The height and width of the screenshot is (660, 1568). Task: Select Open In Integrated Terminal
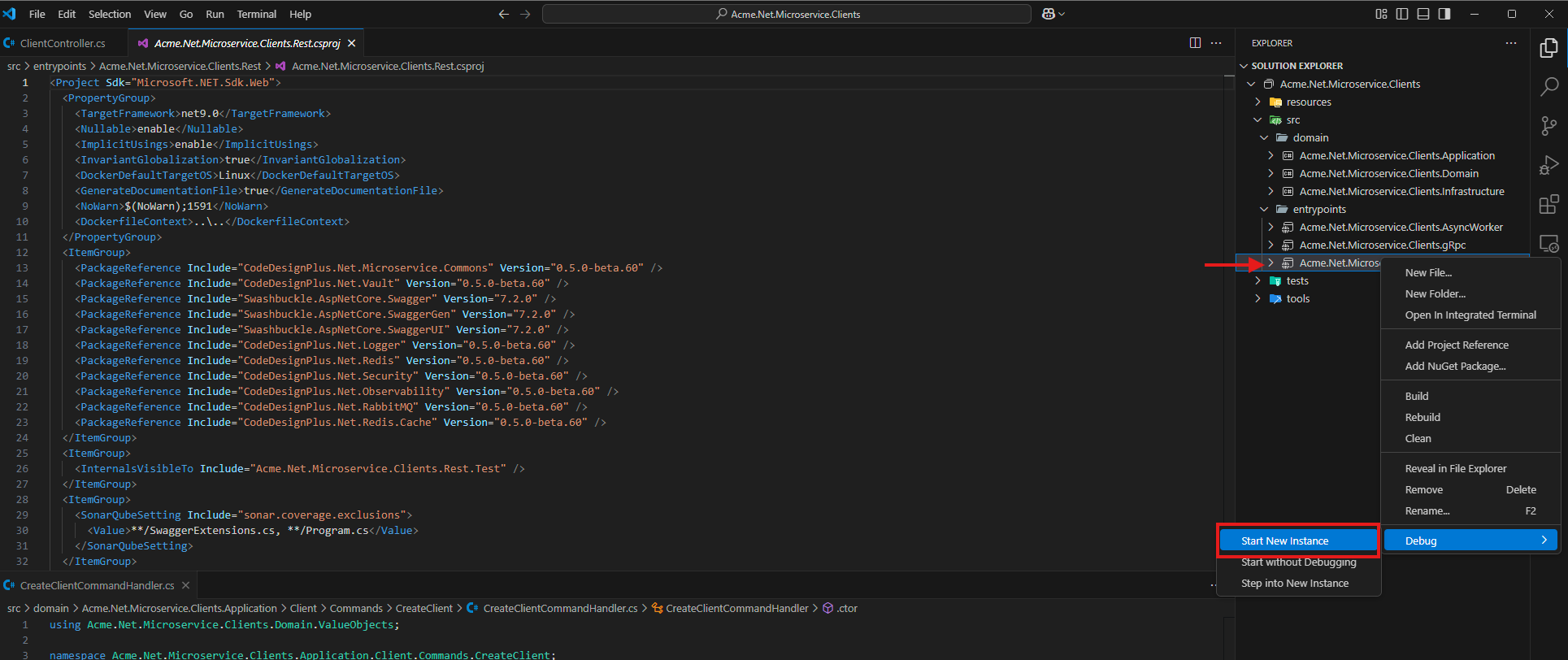point(1470,315)
